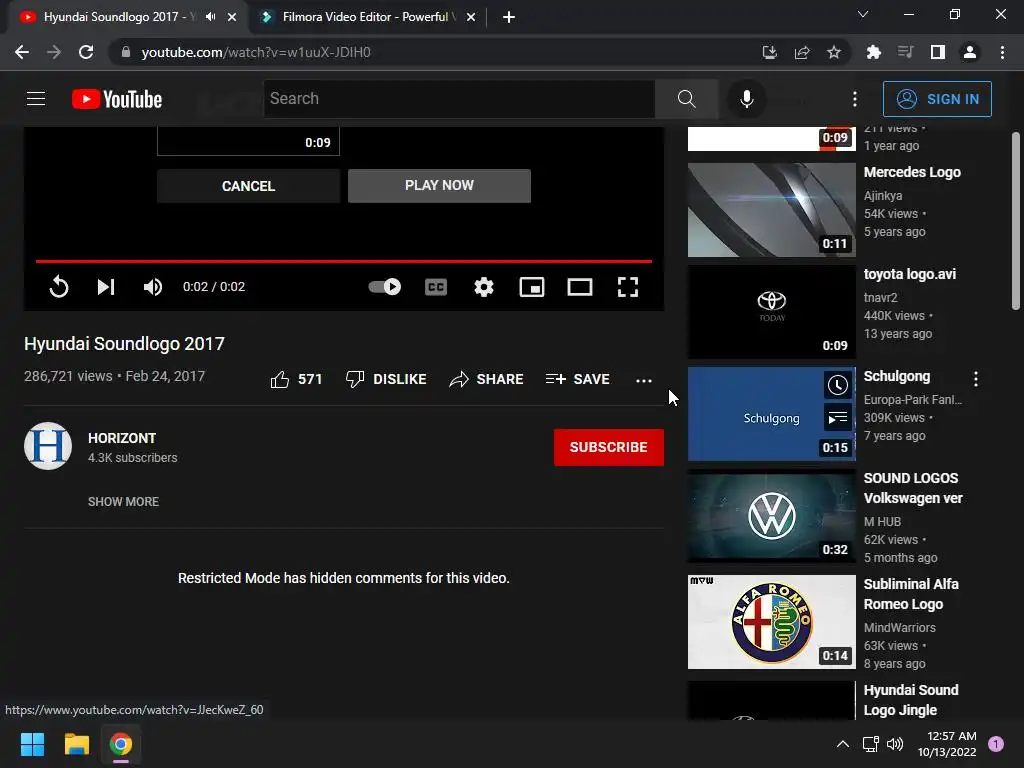
Task: Open system volume speaker in tray
Action: [x=895, y=744]
